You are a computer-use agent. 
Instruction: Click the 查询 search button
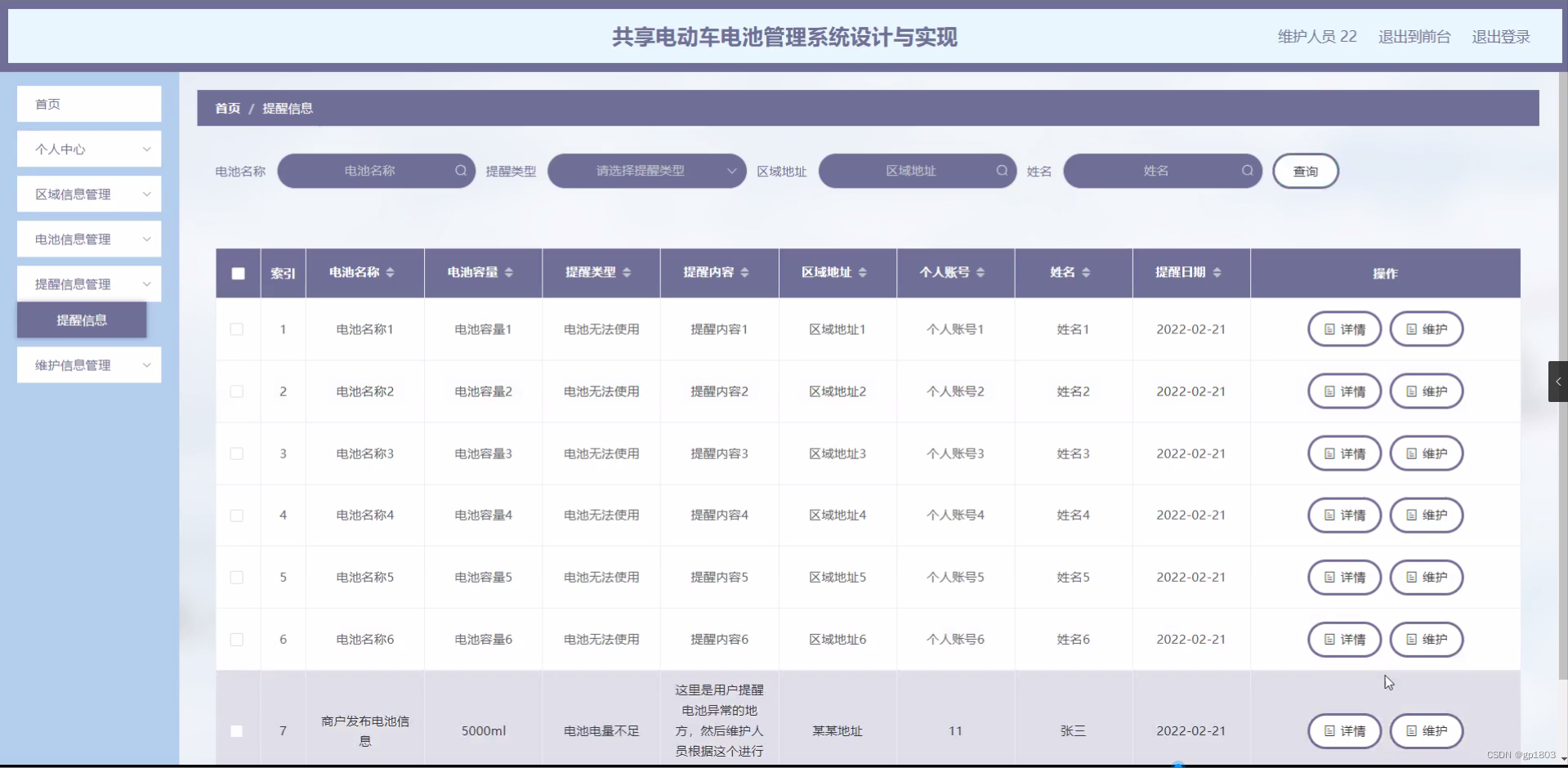1305,171
